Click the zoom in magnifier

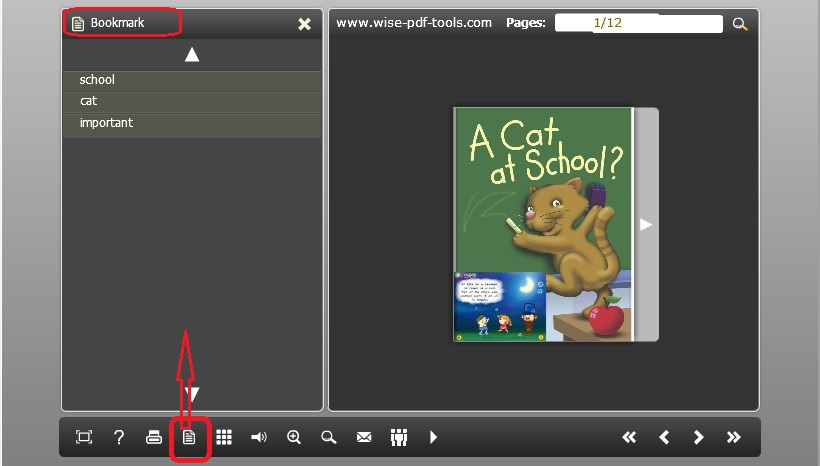[x=294, y=437]
